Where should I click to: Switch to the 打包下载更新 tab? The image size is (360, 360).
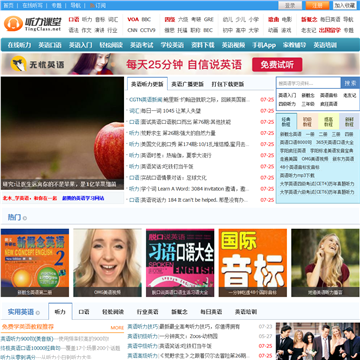(x=228, y=84)
